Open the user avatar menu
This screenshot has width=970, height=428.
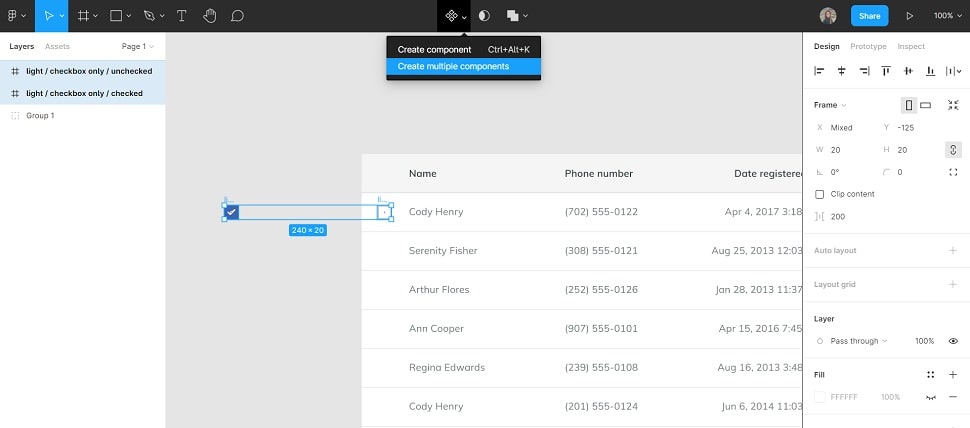[x=828, y=16]
